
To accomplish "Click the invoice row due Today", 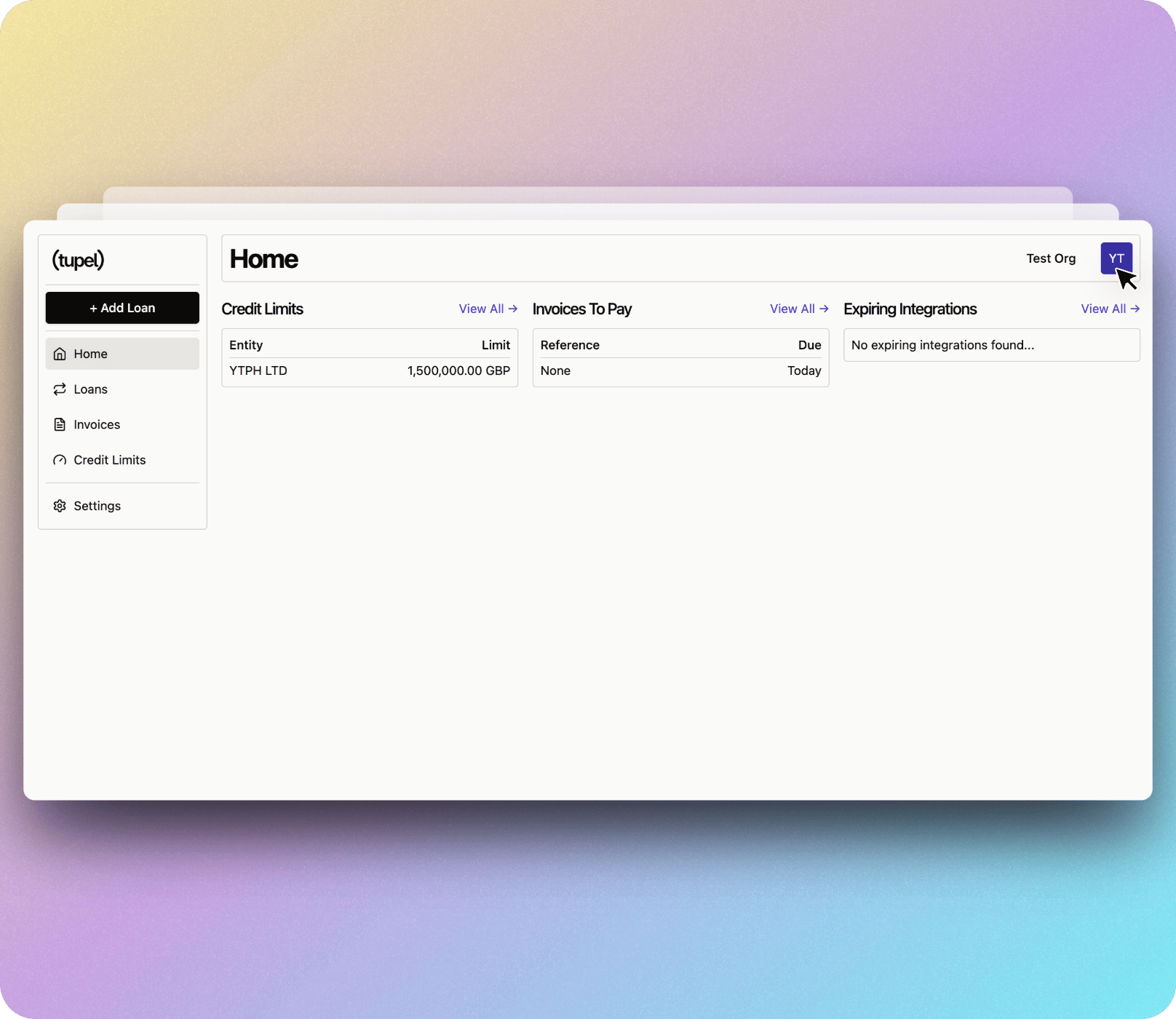I will 680,370.
